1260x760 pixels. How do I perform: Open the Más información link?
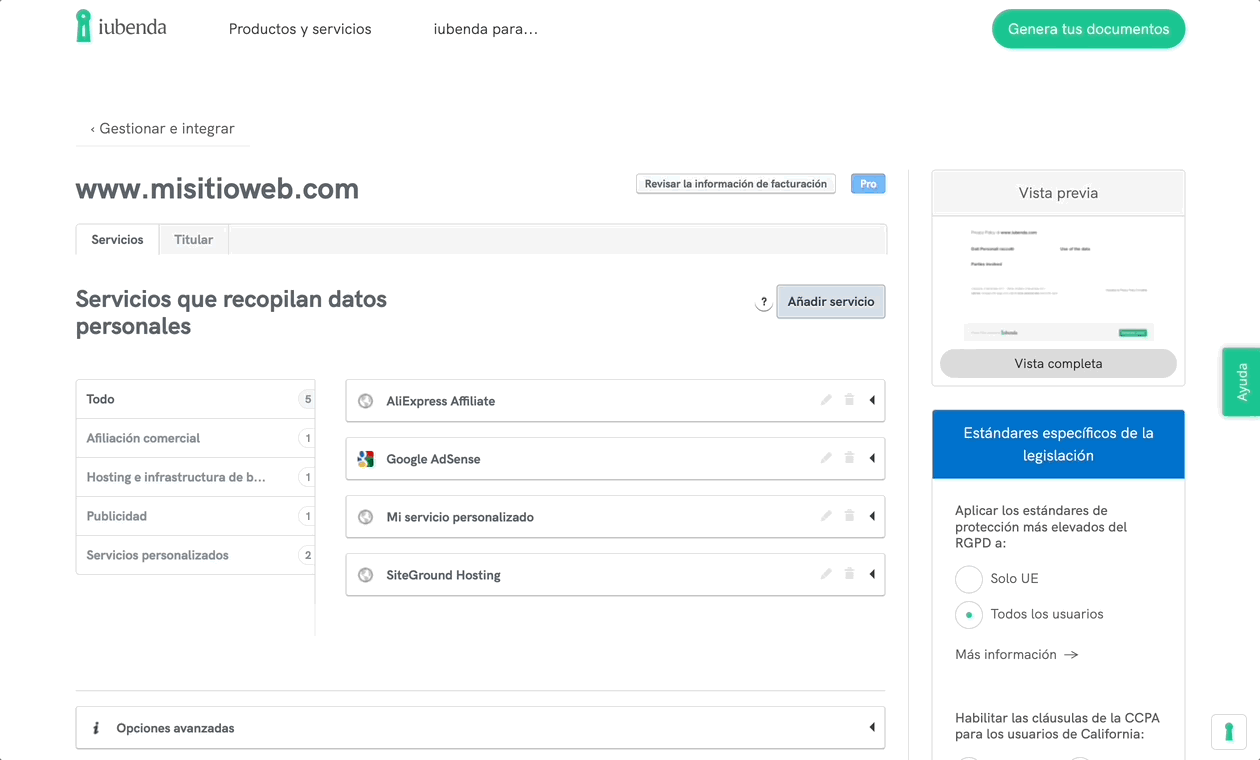[x=1016, y=655]
